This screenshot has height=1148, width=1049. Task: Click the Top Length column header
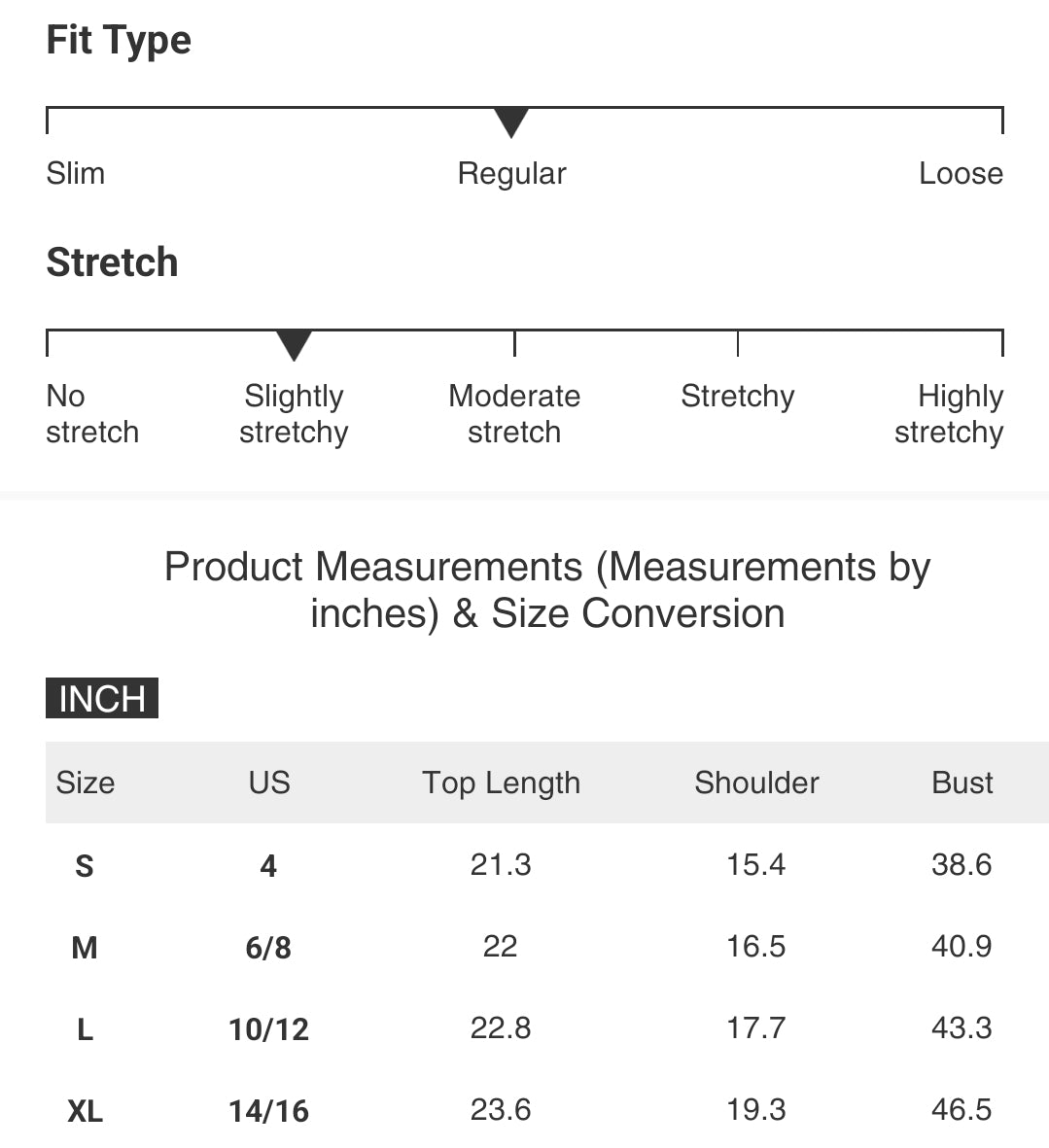click(501, 783)
